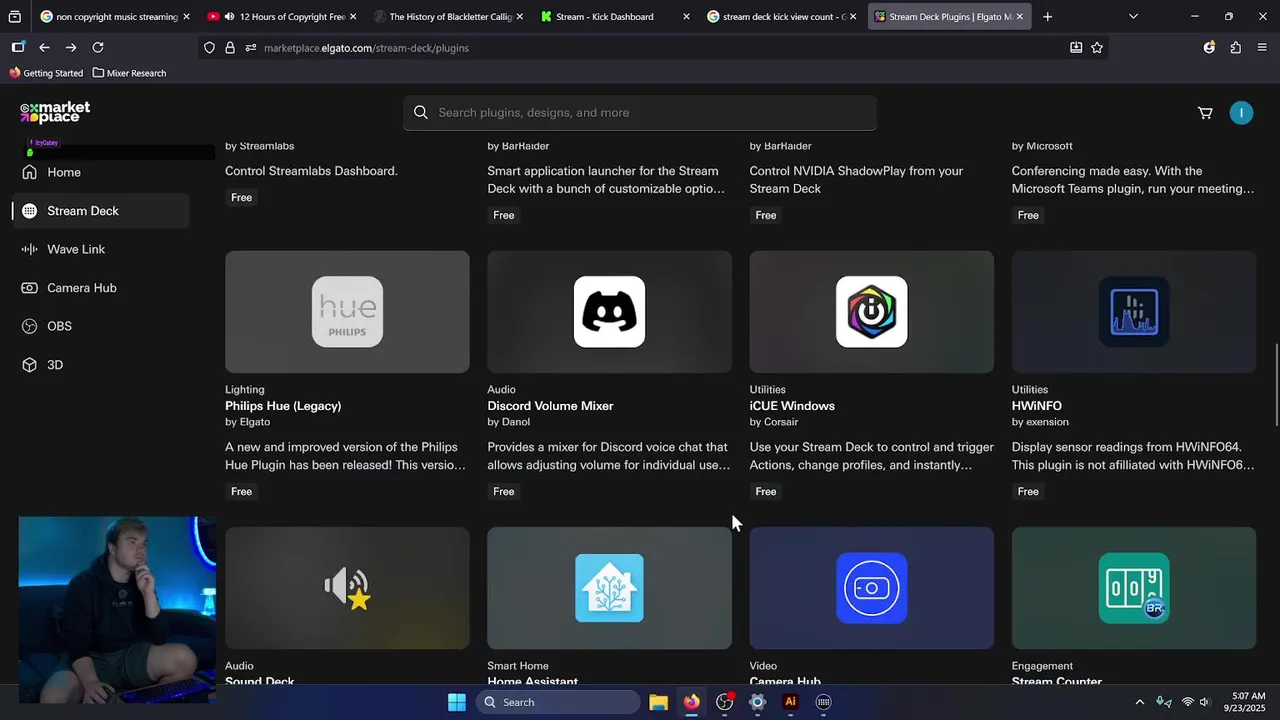Open the shopping cart icon
The height and width of the screenshot is (720, 1280).
click(x=1205, y=113)
